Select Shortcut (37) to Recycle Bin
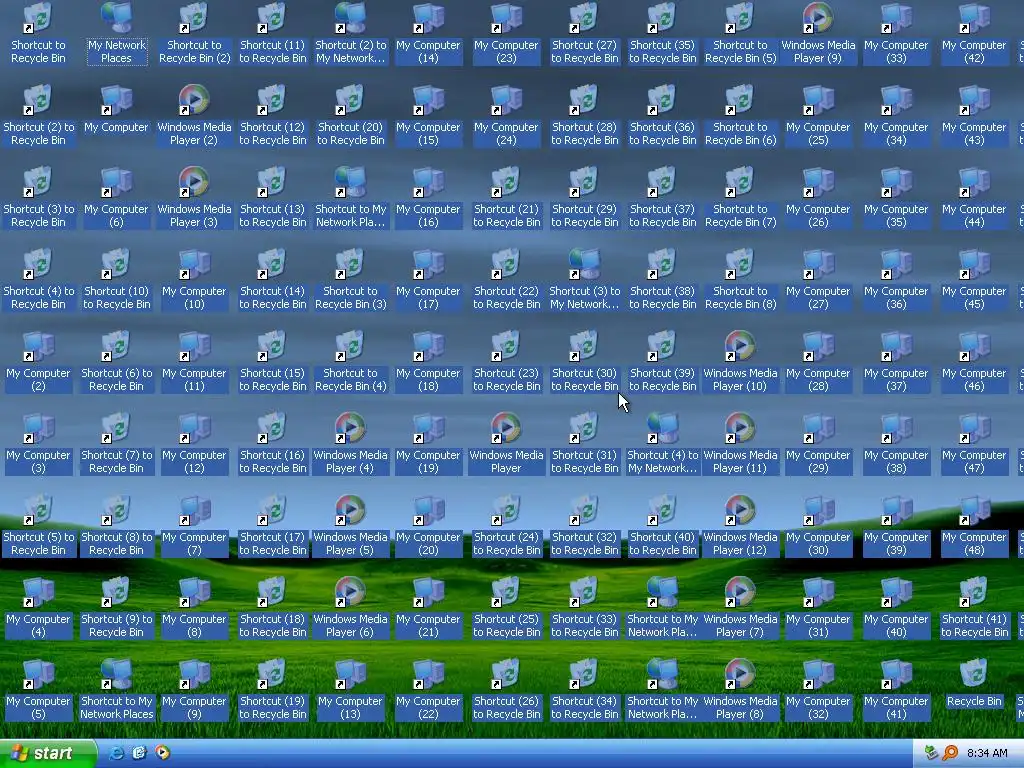1024x768 pixels. pyautogui.click(x=662, y=198)
